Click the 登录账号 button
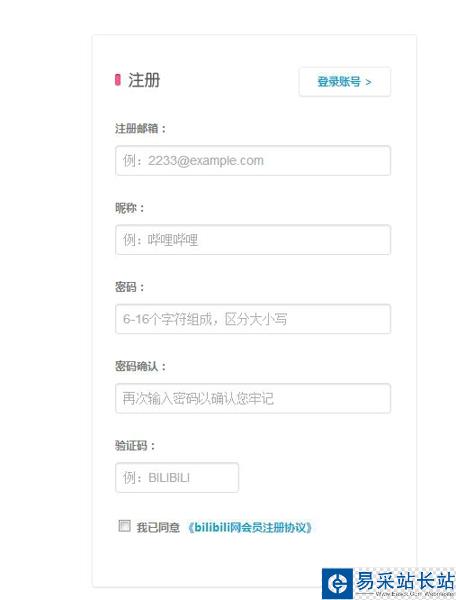The height and width of the screenshot is (600, 456). pos(345,82)
